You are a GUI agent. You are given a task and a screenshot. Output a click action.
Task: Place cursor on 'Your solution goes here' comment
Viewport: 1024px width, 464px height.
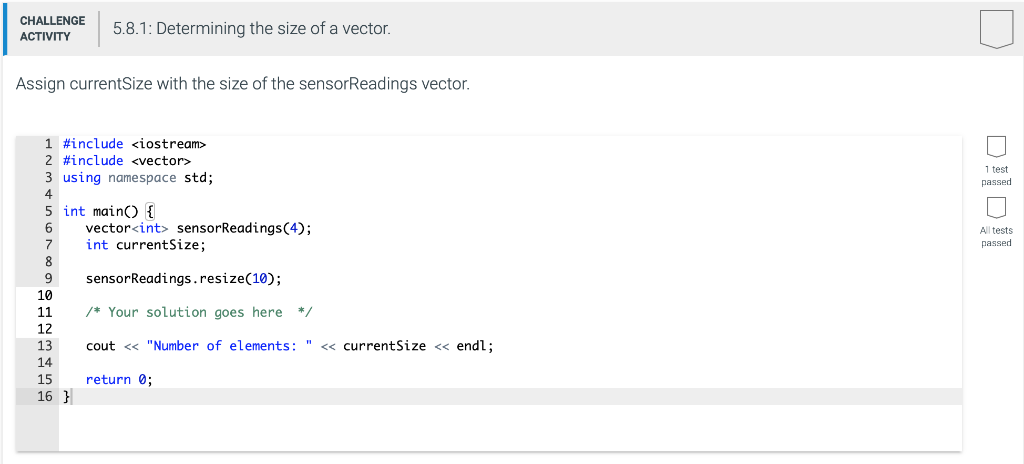pos(195,312)
